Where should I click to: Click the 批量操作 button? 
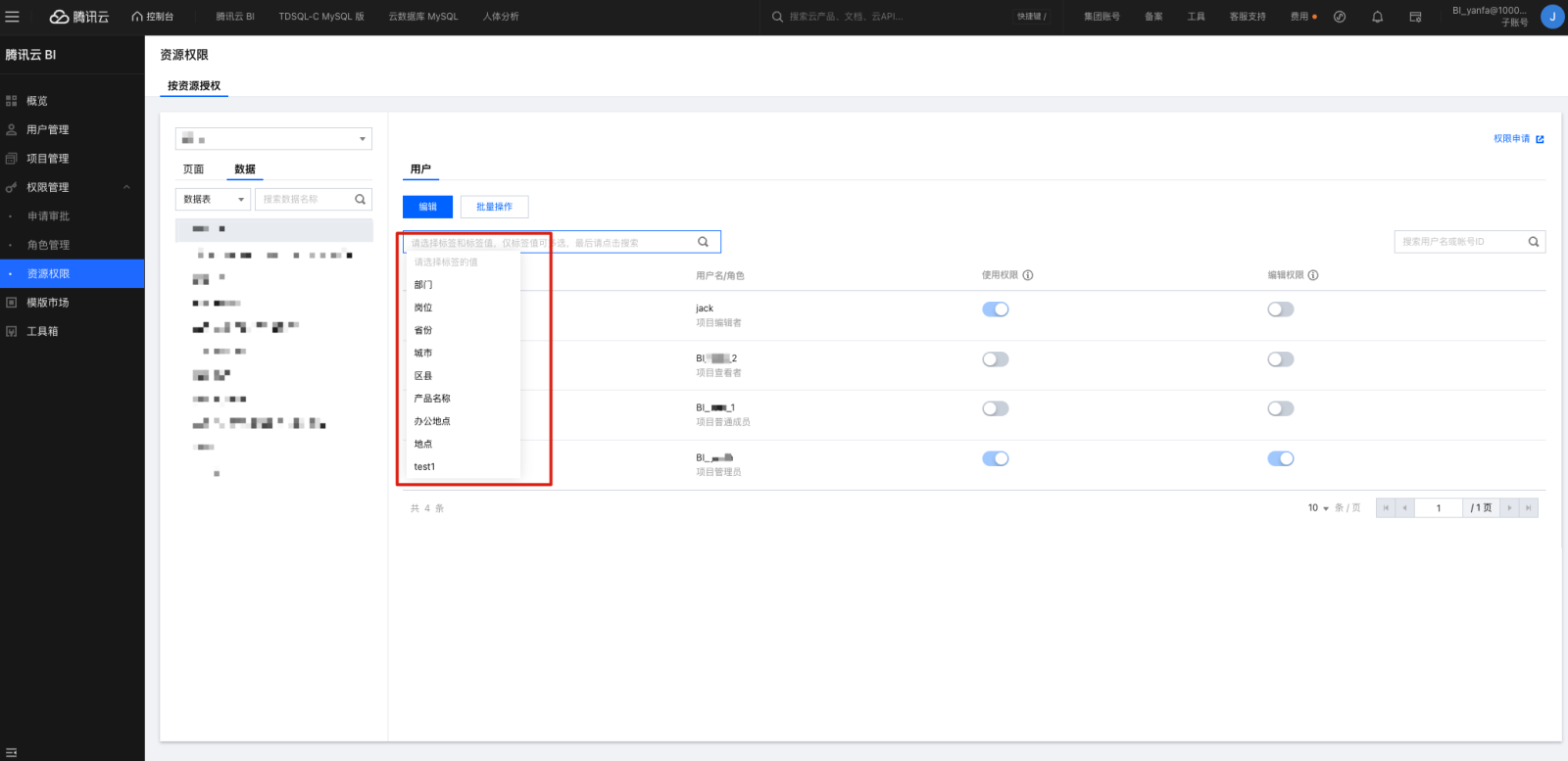pos(494,207)
